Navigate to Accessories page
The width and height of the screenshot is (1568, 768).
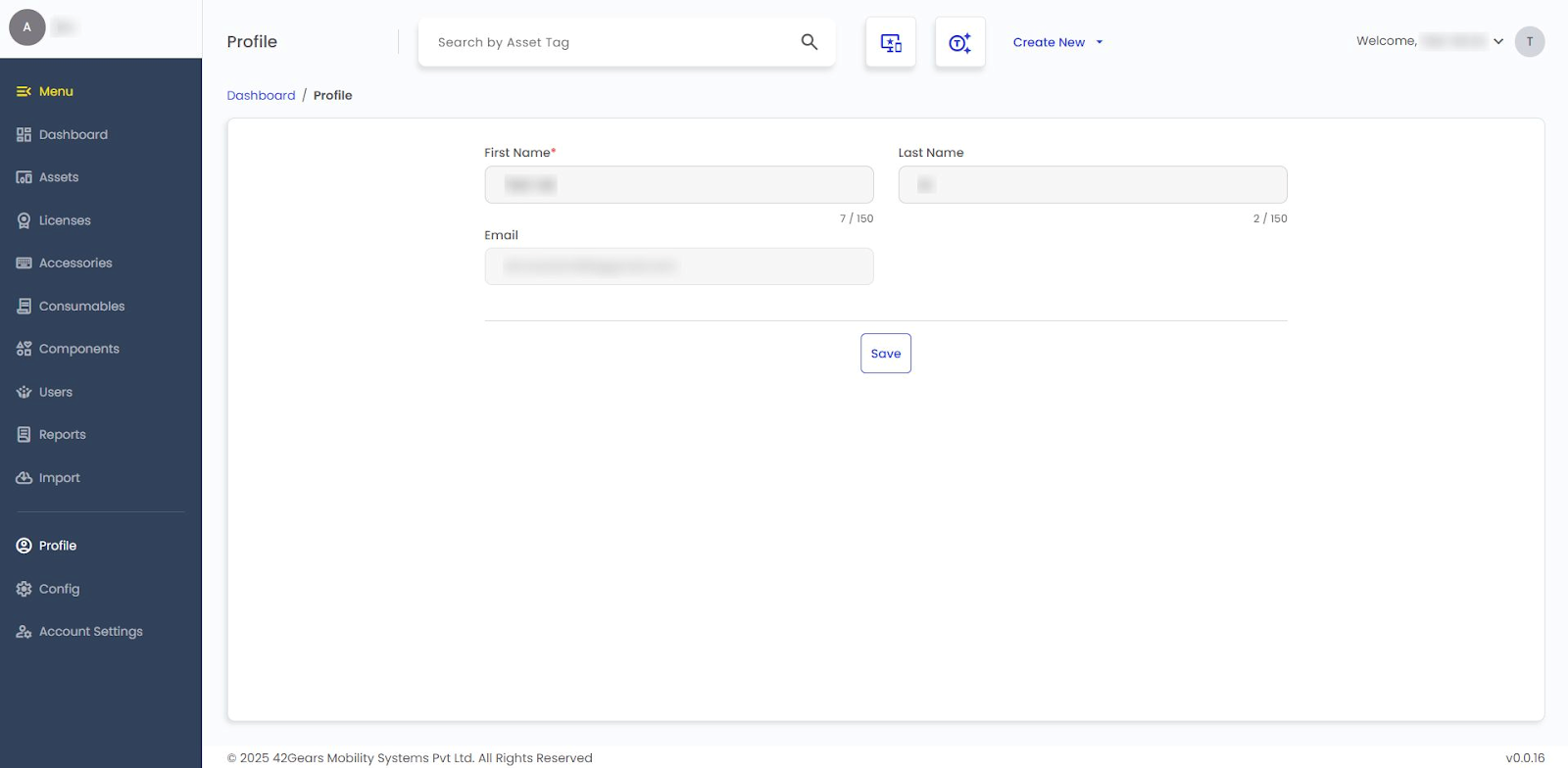tap(75, 264)
